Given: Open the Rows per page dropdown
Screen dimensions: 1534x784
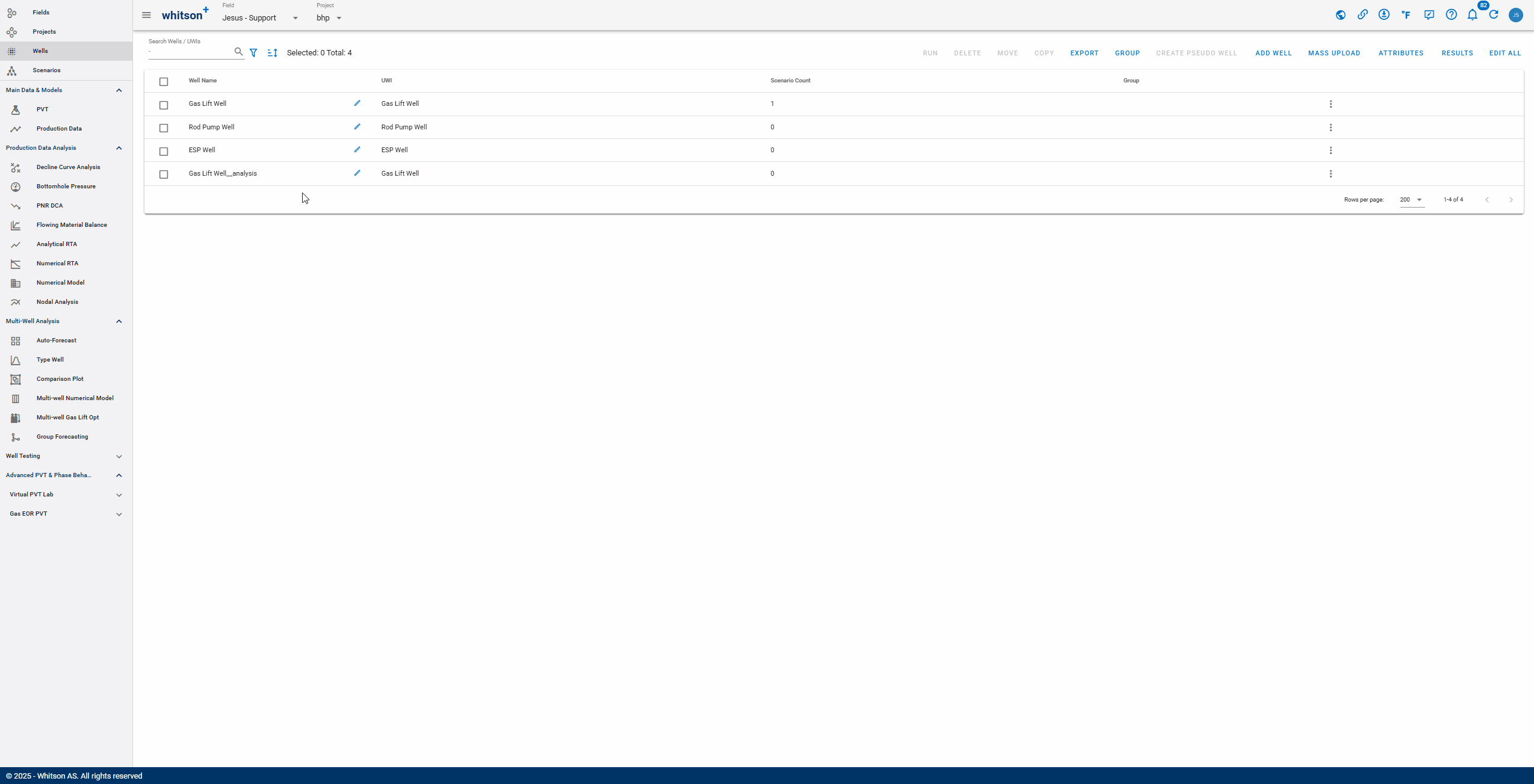Looking at the screenshot, I should [x=1411, y=200].
